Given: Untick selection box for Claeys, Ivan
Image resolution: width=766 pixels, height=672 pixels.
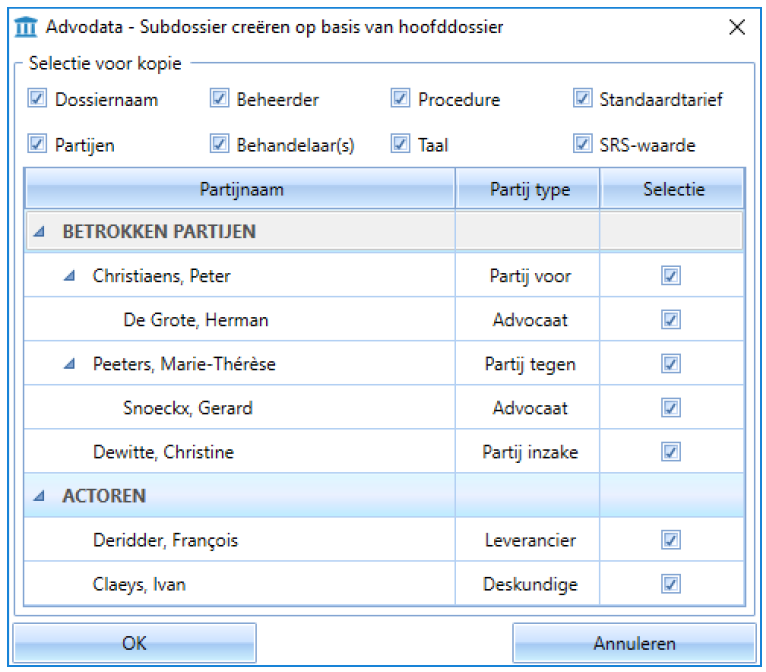Looking at the screenshot, I should [x=671, y=584].
